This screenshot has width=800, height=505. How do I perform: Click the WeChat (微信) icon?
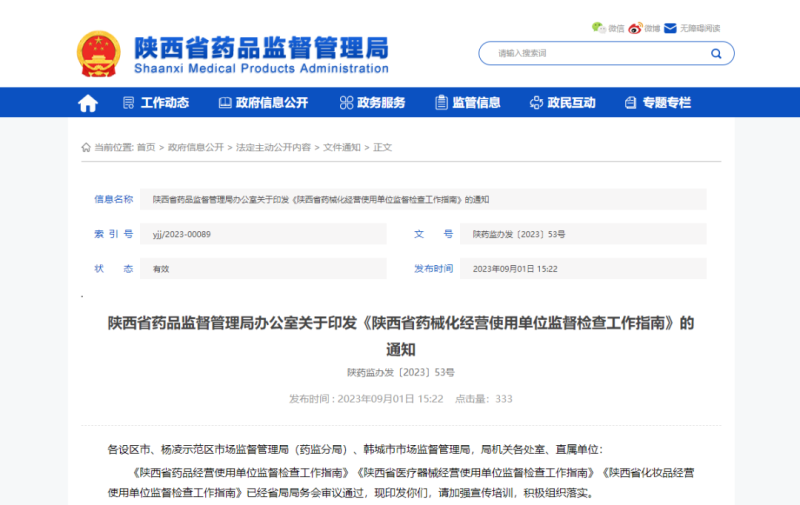click(x=598, y=28)
